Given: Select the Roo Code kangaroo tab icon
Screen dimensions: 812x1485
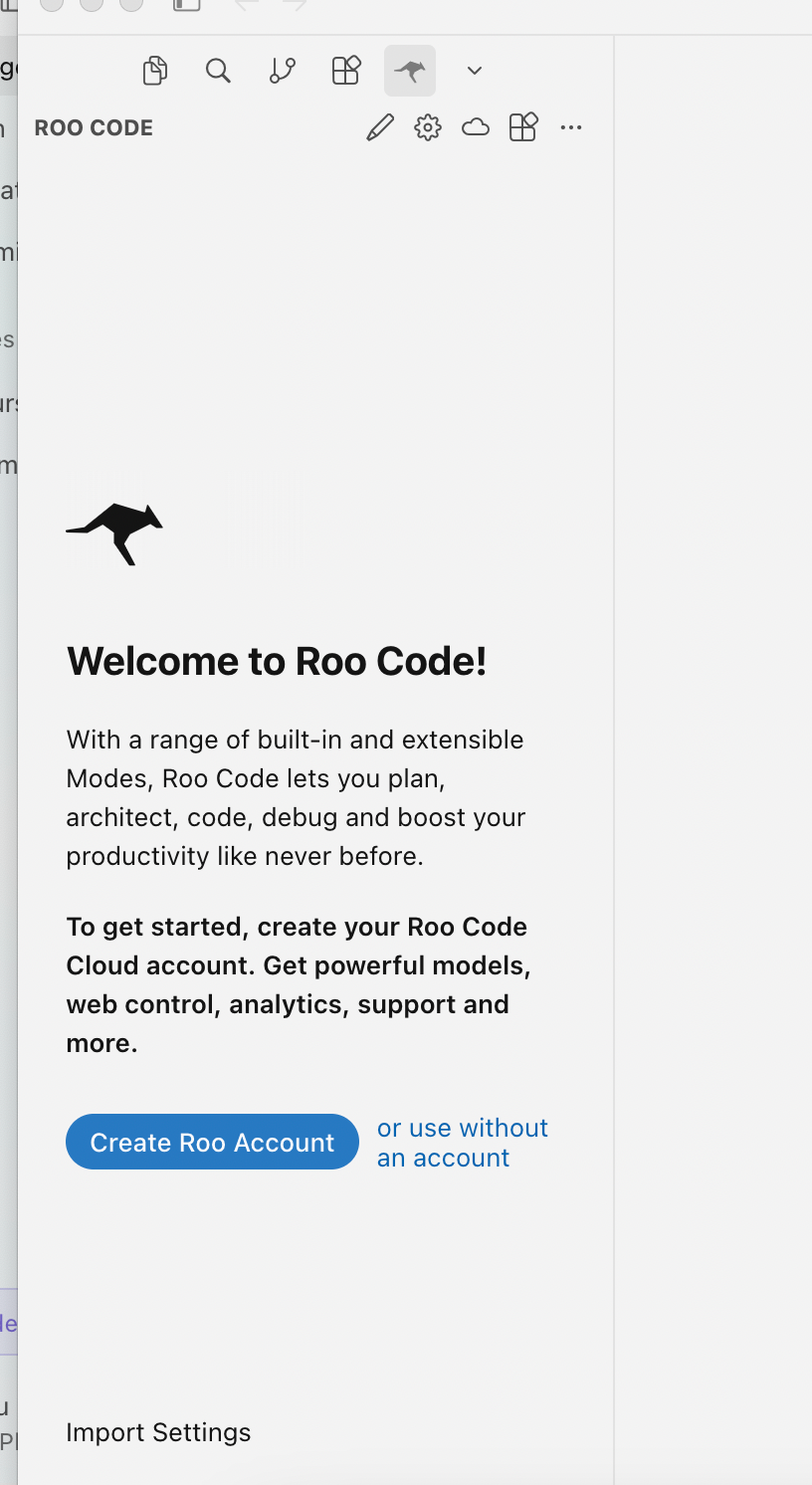Looking at the screenshot, I should click(410, 71).
